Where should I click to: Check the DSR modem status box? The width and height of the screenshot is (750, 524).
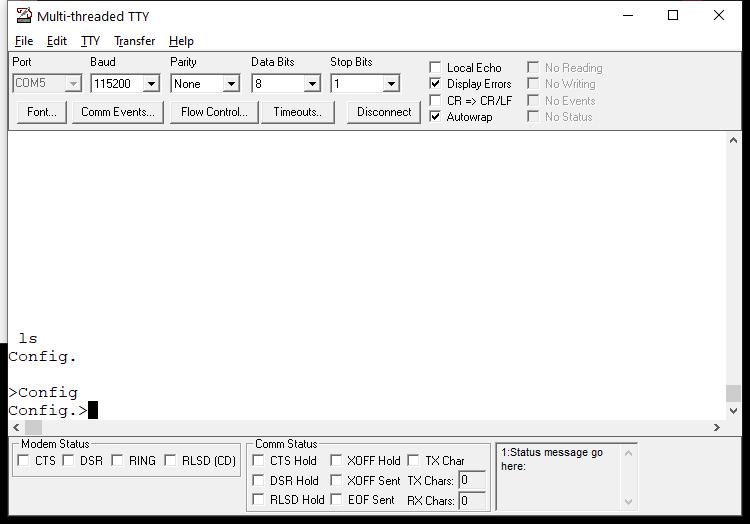69,461
